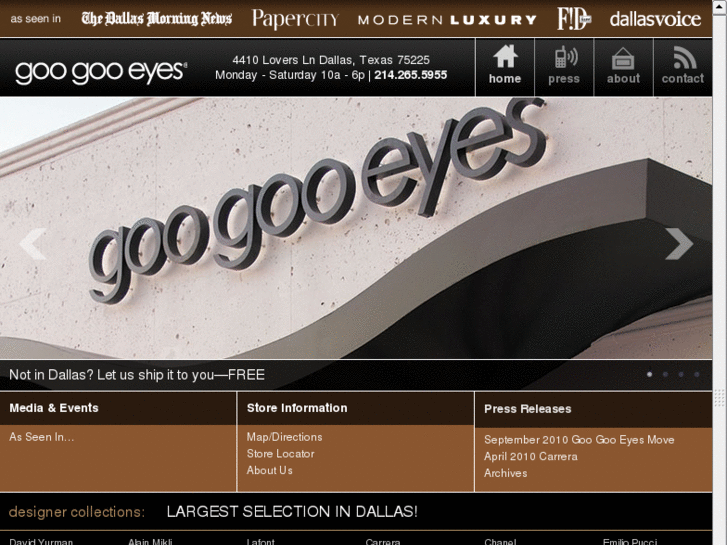
Task: Select the first slideshow dot
Action: pos(650,374)
